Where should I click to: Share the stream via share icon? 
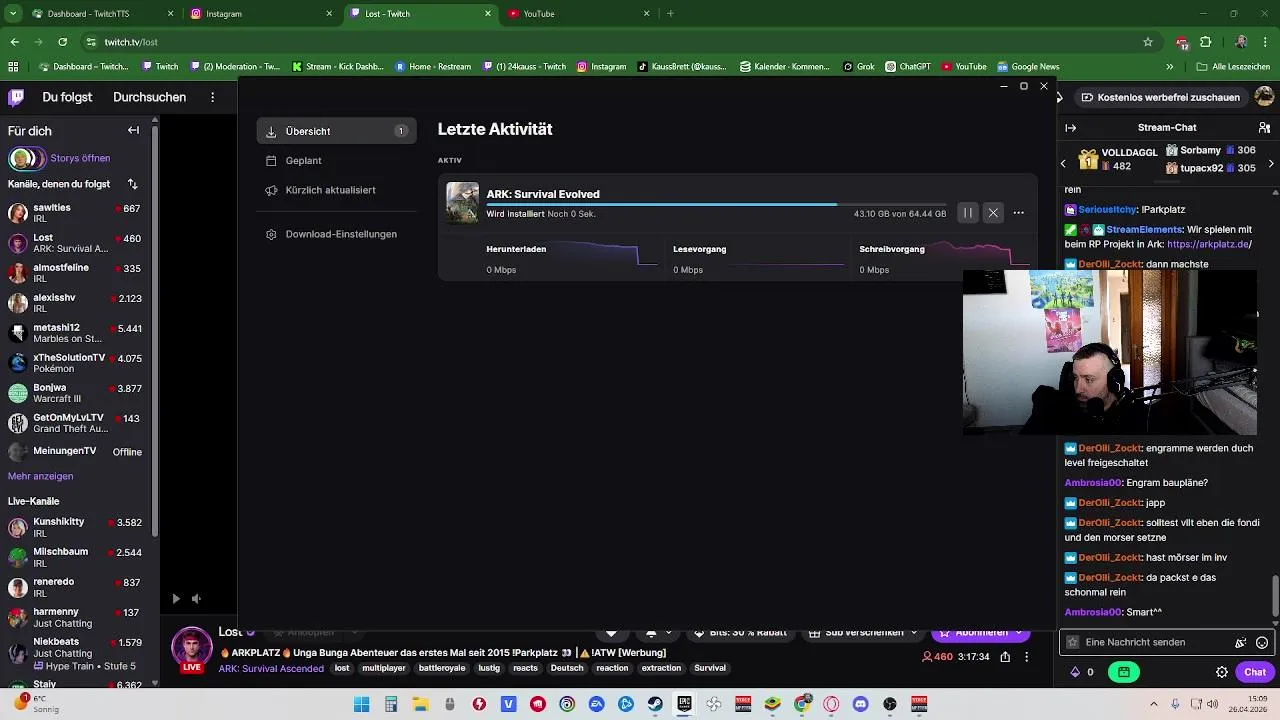click(1005, 657)
